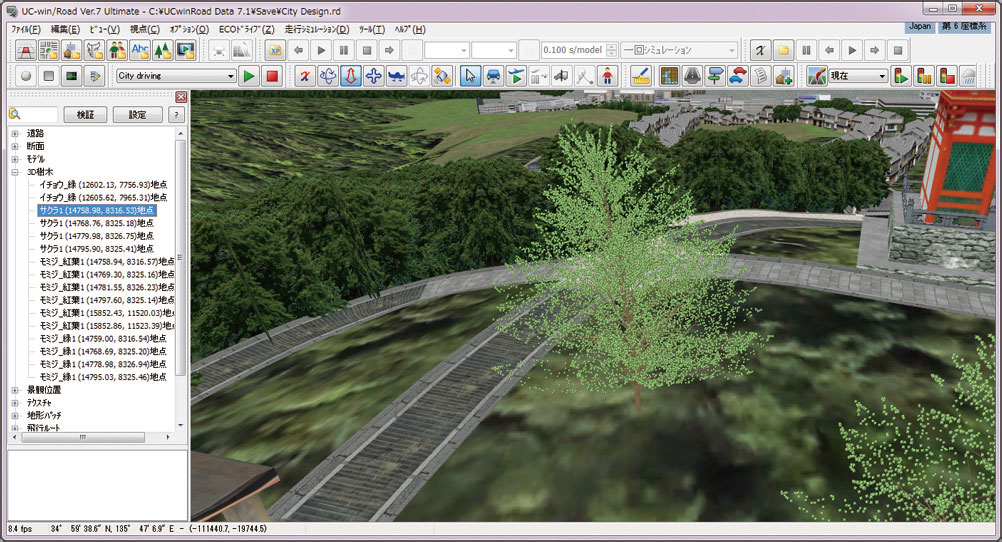Click the 設定 button

pos(137,115)
